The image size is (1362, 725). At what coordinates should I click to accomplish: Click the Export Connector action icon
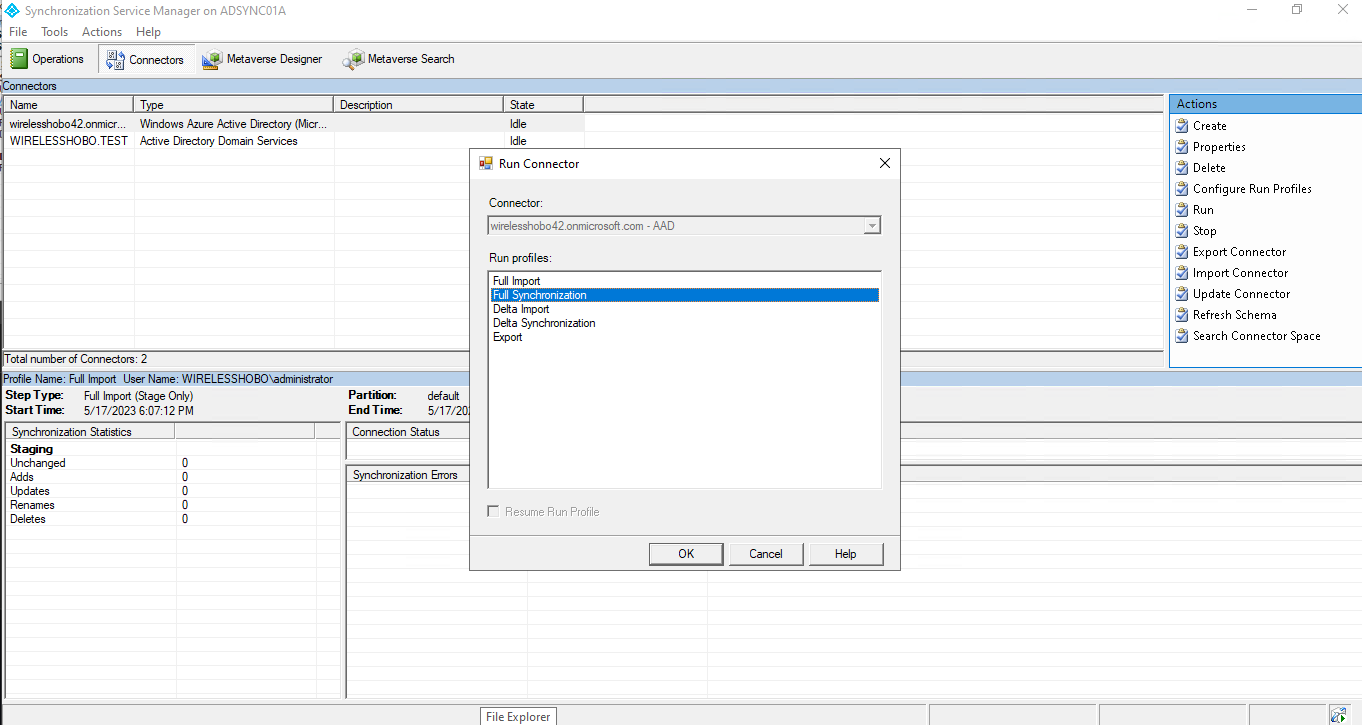point(1181,252)
